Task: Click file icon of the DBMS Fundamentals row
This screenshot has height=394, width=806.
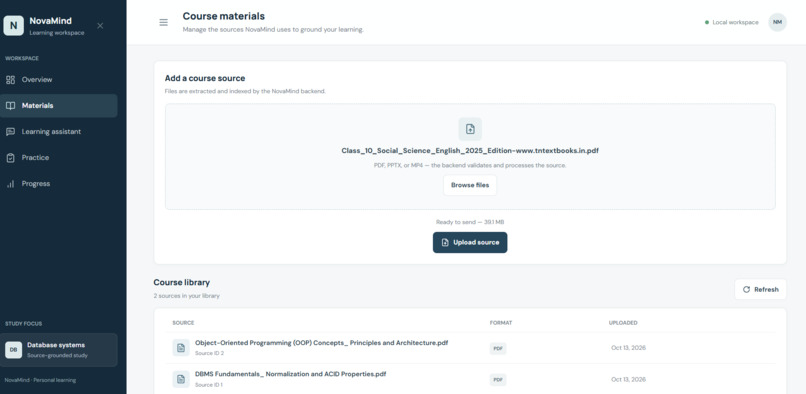Action: coord(181,379)
